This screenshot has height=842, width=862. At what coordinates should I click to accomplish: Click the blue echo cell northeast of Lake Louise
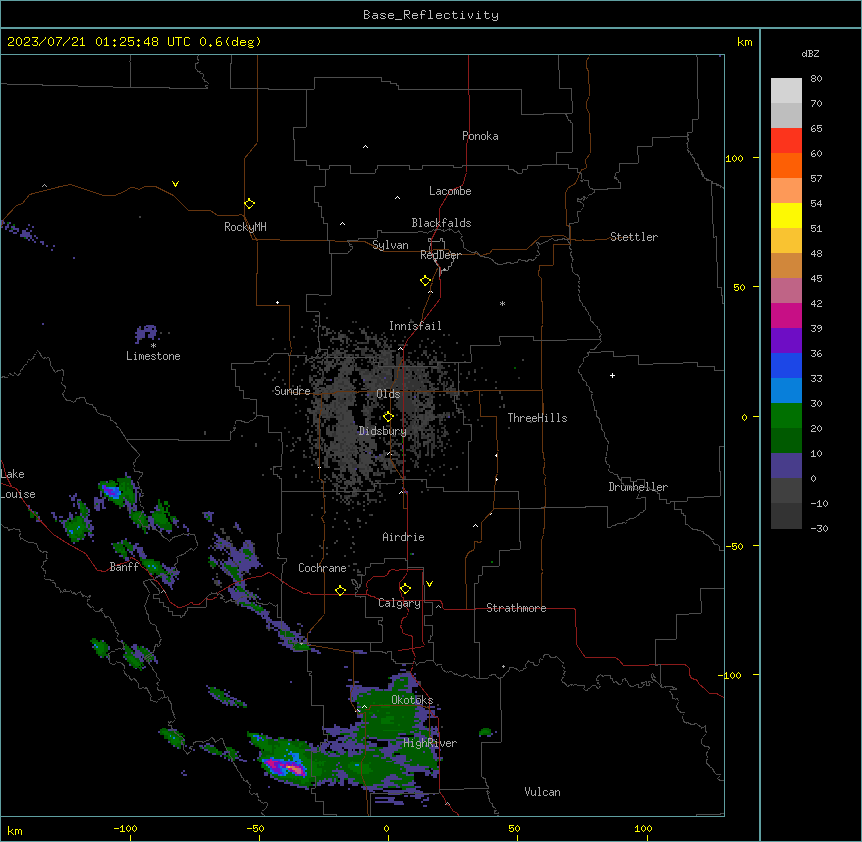(x=112, y=491)
